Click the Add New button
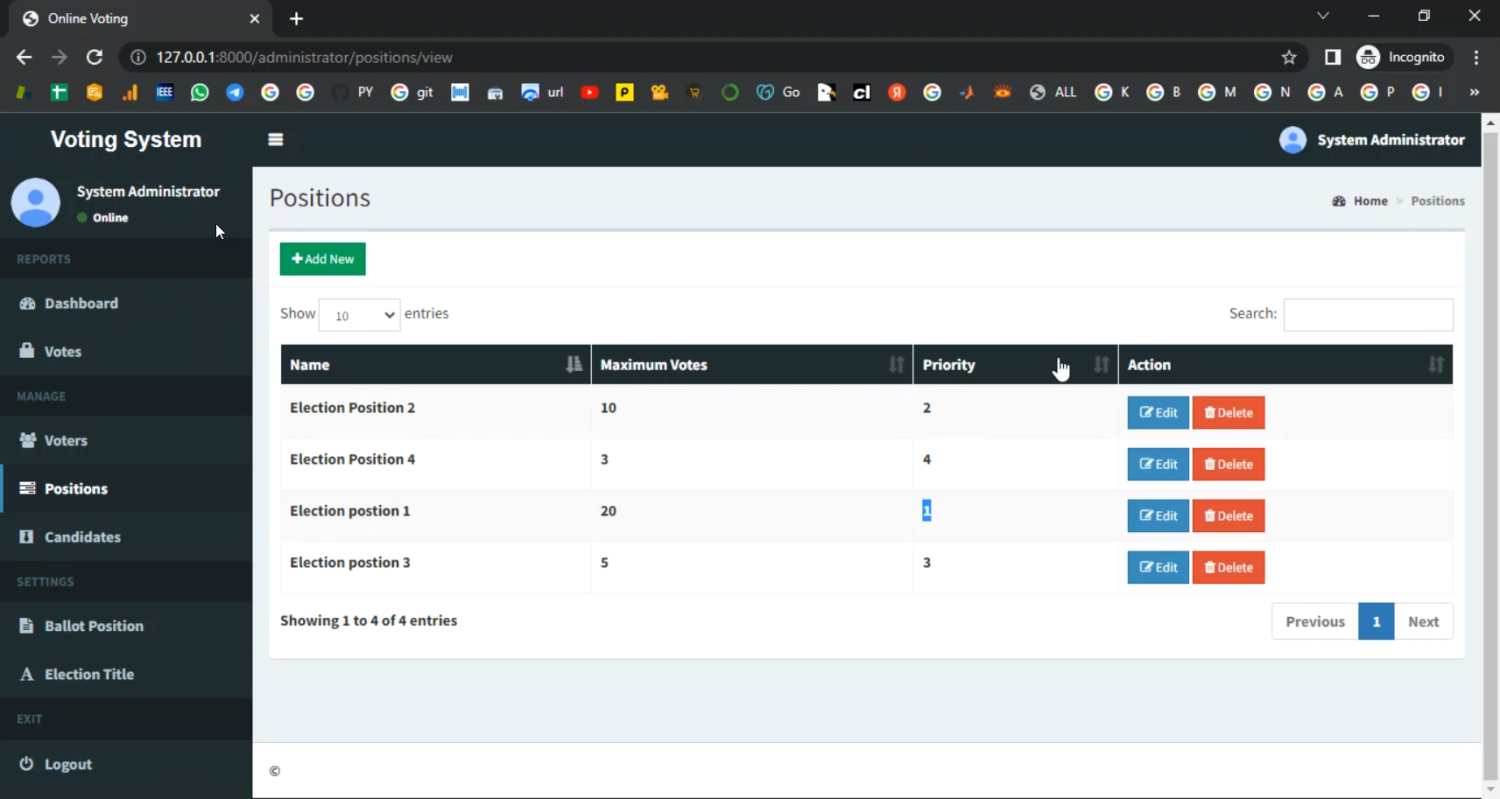 322,259
